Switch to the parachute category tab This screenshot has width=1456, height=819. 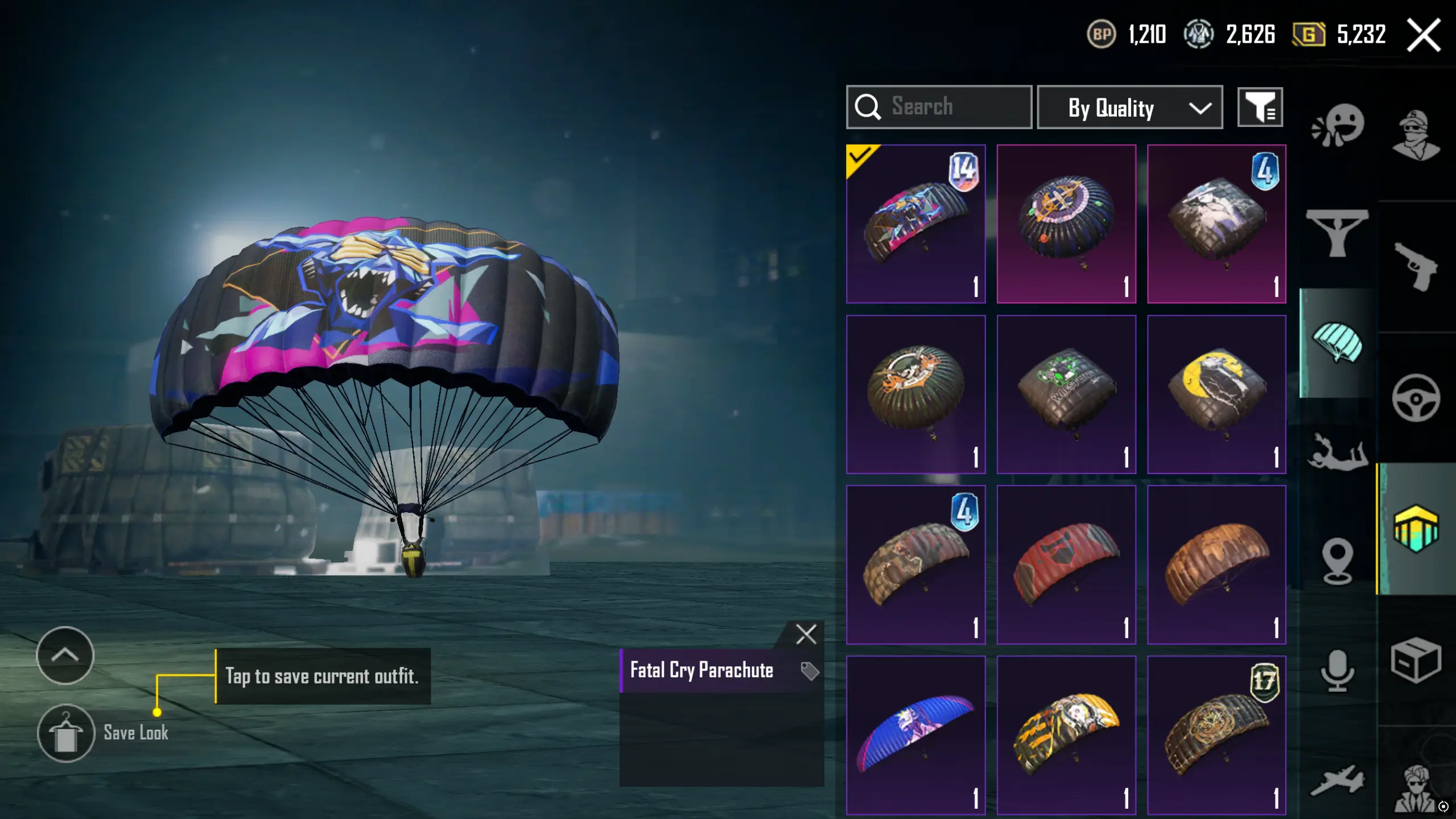1337,342
